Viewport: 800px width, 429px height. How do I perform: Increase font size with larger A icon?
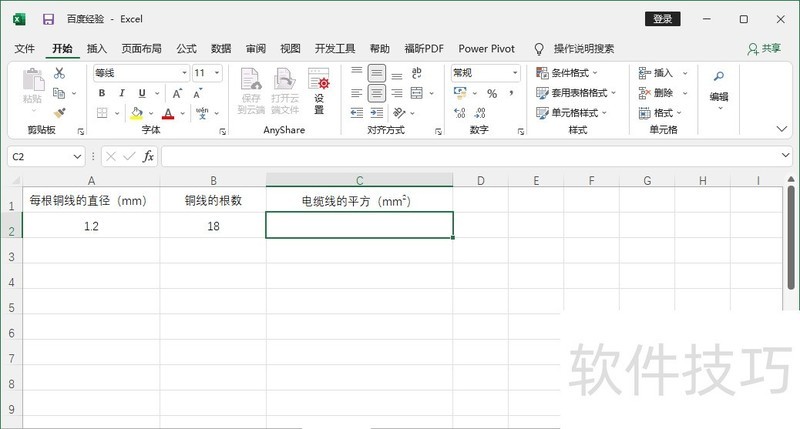pyautogui.click(x=177, y=93)
